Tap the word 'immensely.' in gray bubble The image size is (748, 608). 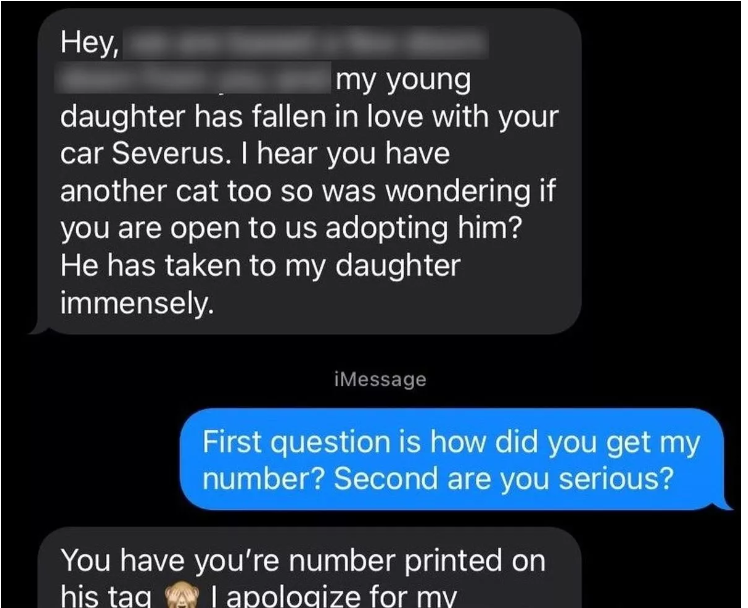pos(137,303)
